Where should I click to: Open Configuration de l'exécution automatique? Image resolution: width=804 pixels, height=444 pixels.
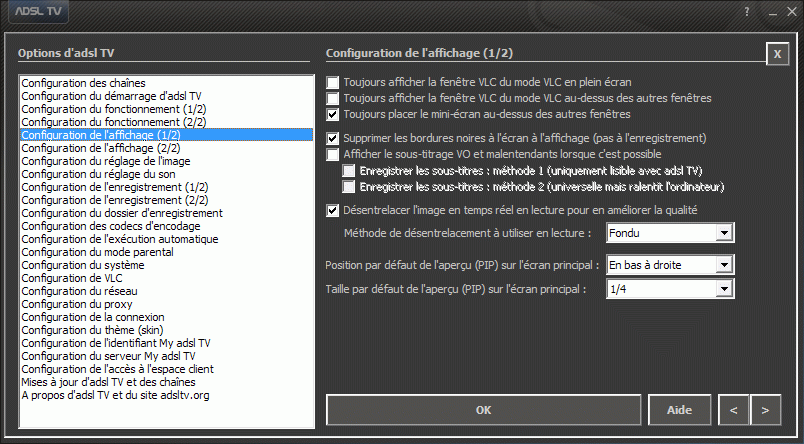(x=167, y=239)
